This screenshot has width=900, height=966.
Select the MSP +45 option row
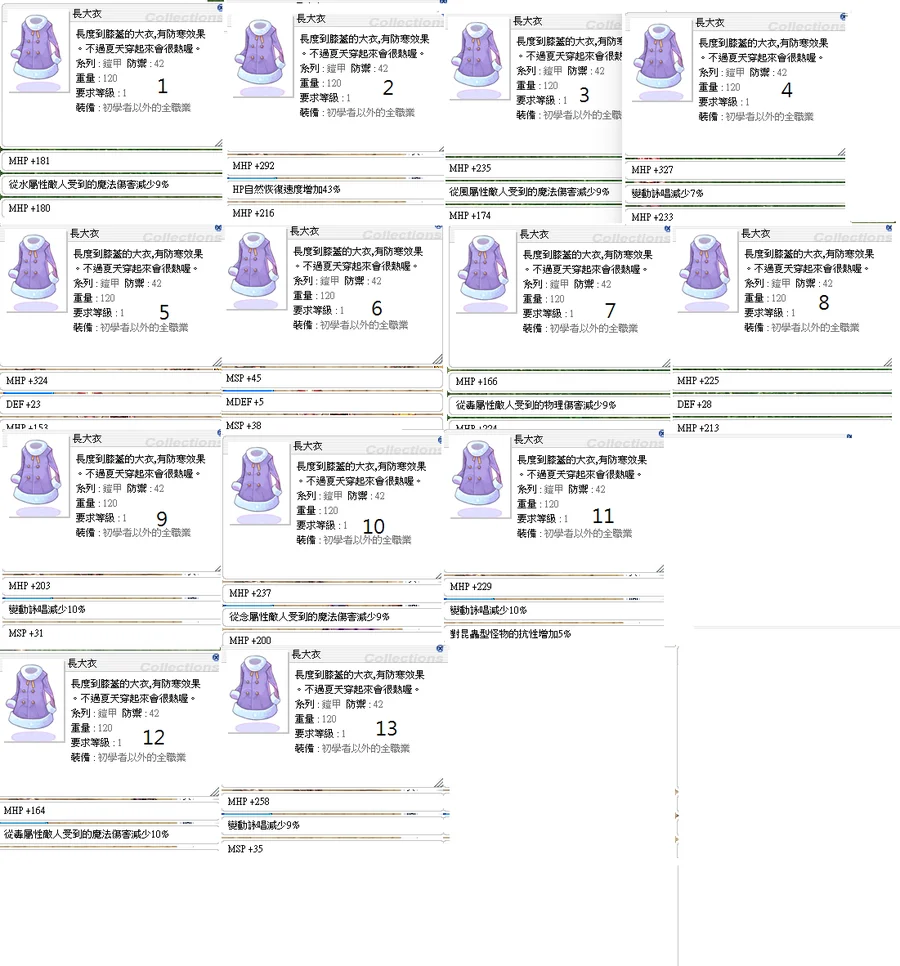[x=331, y=378]
